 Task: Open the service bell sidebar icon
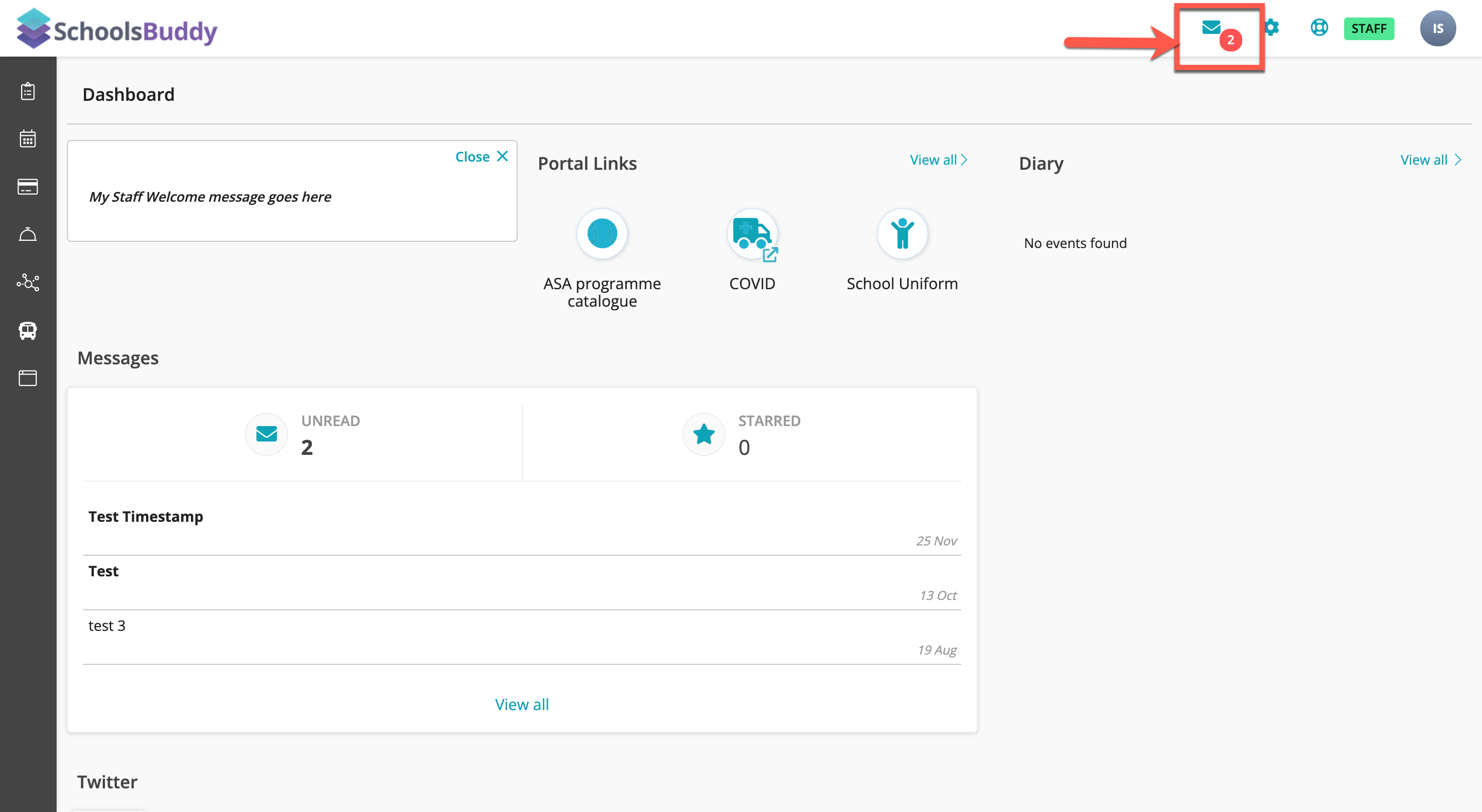28,234
